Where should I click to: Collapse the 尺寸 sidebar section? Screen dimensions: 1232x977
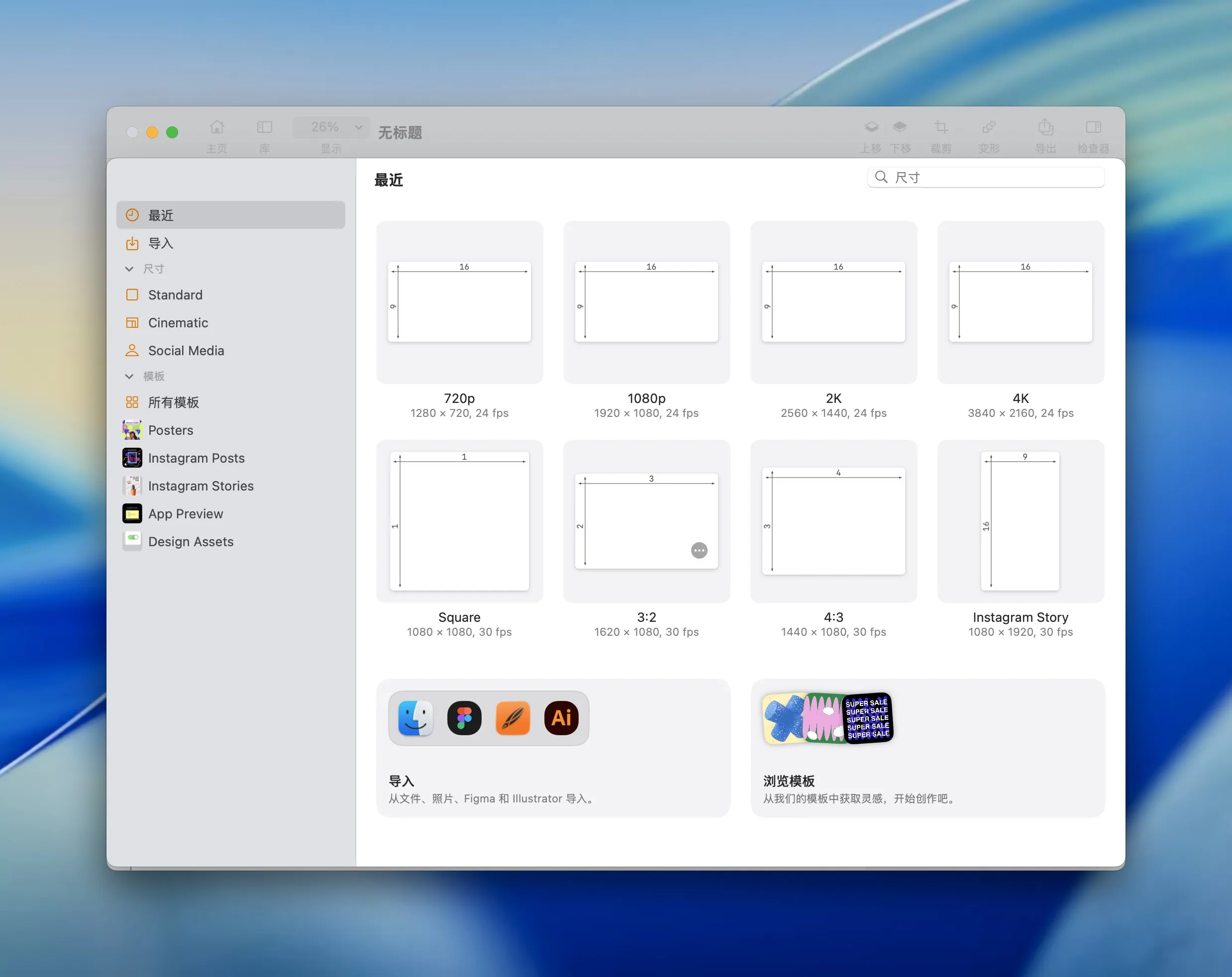tap(129, 269)
